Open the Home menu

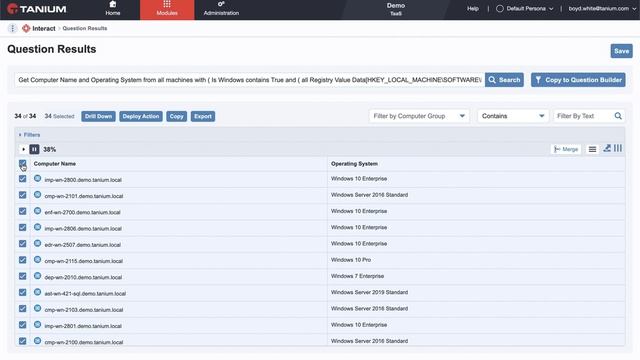click(113, 9)
